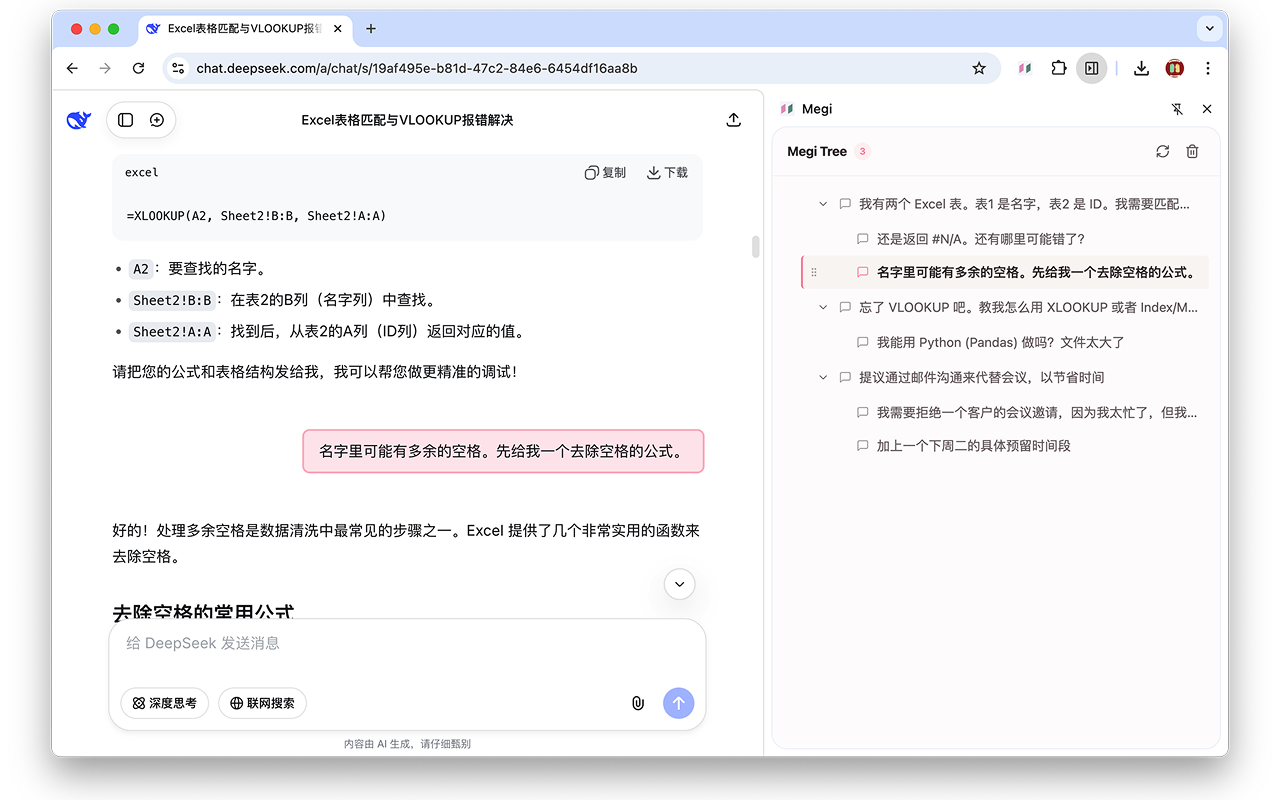
Task: View site information icon in address bar
Action: click(178, 68)
